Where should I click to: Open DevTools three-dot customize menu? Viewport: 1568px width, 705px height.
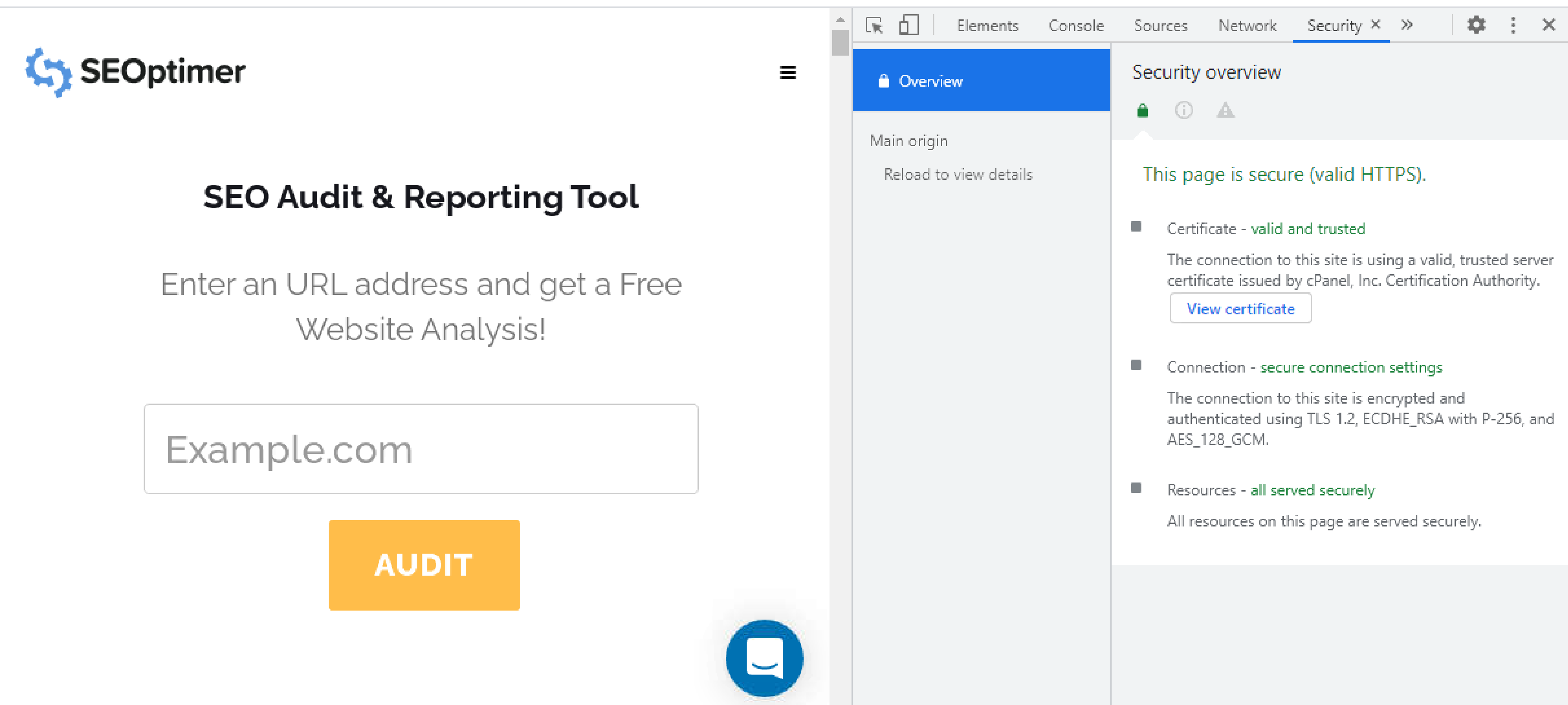tap(1513, 25)
